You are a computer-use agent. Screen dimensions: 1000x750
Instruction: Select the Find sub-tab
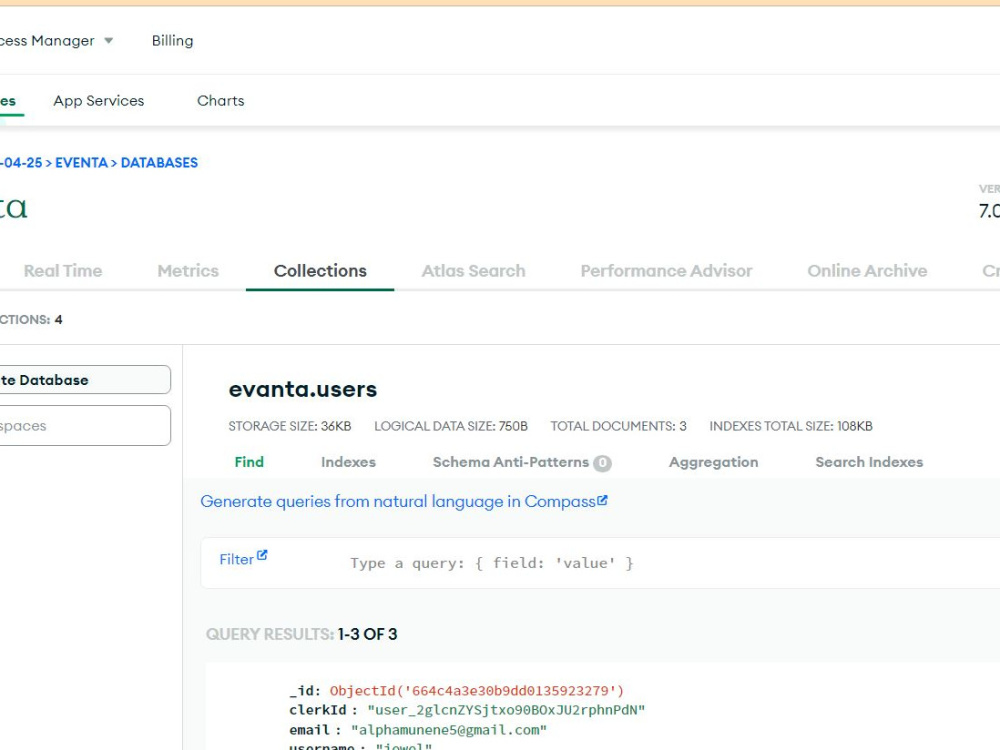pyautogui.click(x=249, y=462)
